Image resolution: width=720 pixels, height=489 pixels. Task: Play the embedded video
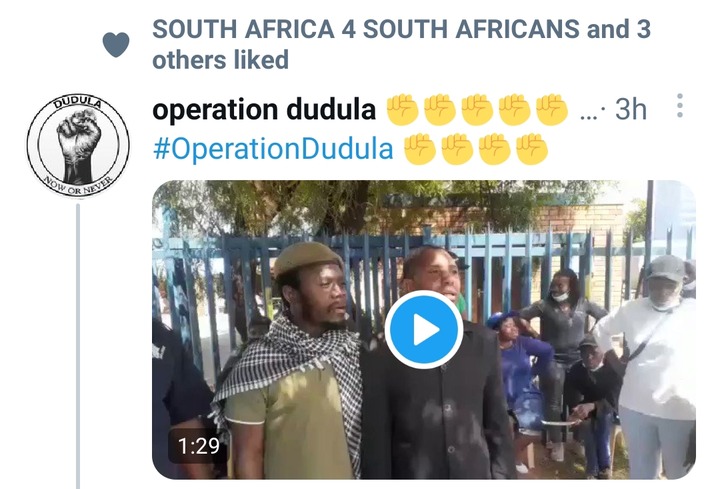pos(423,329)
